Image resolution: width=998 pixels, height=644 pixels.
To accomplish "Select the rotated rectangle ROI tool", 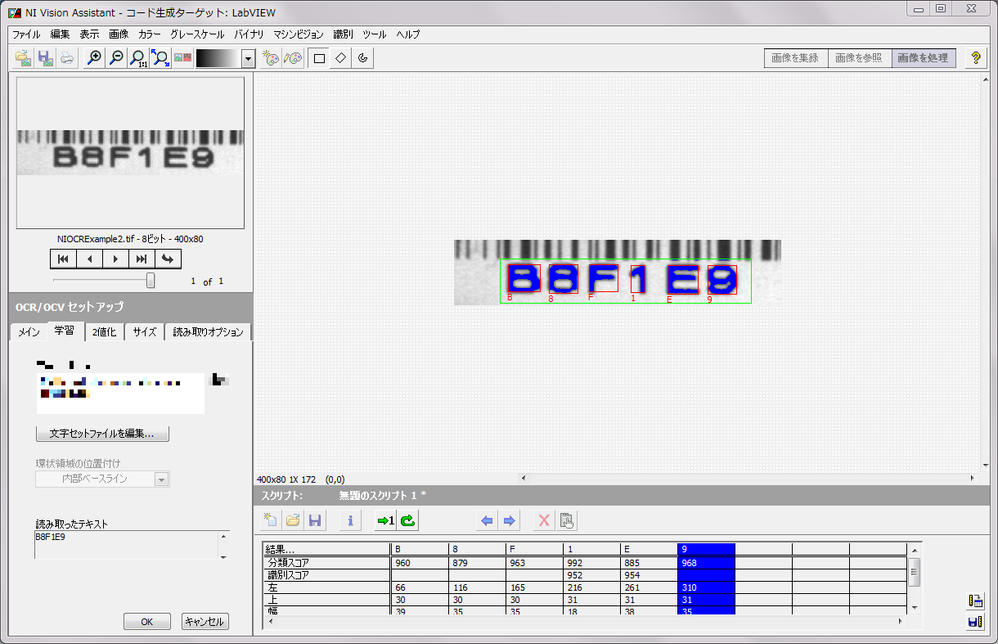I will click(341, 58).
